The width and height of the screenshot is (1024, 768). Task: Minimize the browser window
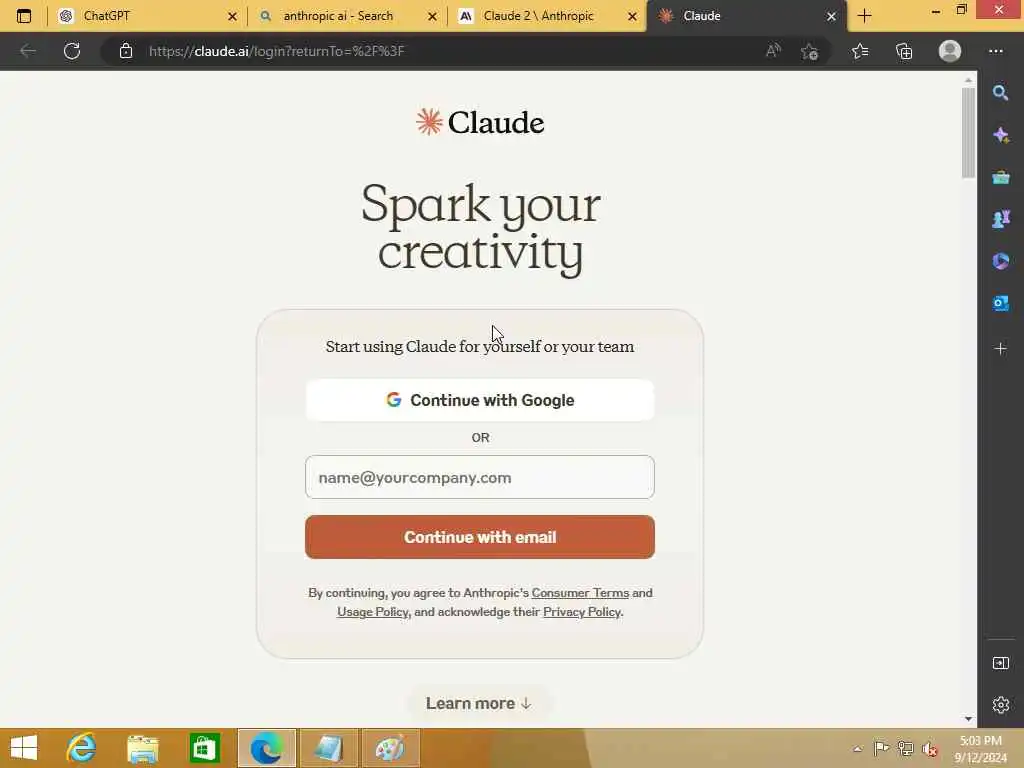click(x=936, y=10)
